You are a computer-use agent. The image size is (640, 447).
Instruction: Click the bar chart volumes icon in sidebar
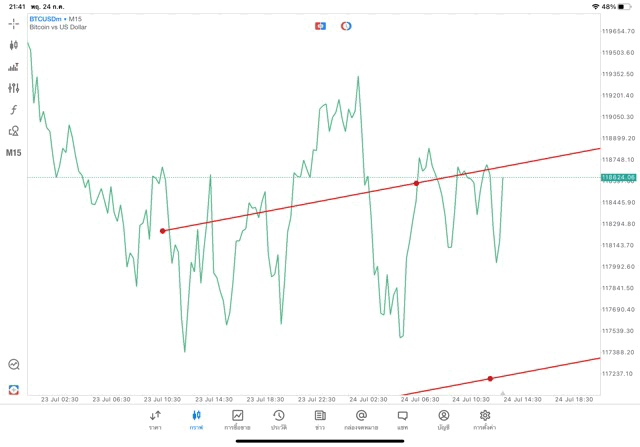[x=13, y=67]
